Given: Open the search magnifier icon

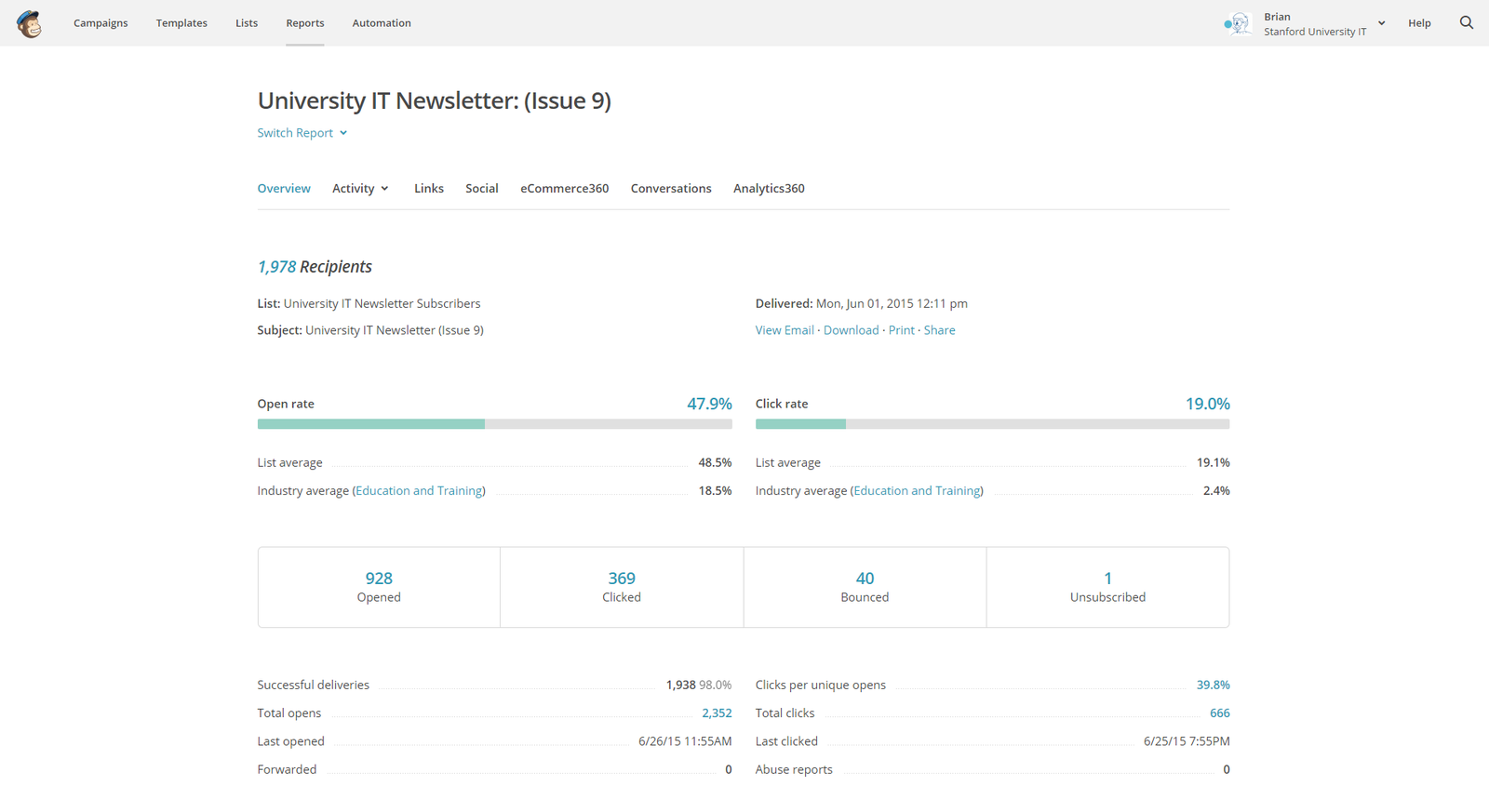Looking at the screenshot, I should (x=1467, y=22).
